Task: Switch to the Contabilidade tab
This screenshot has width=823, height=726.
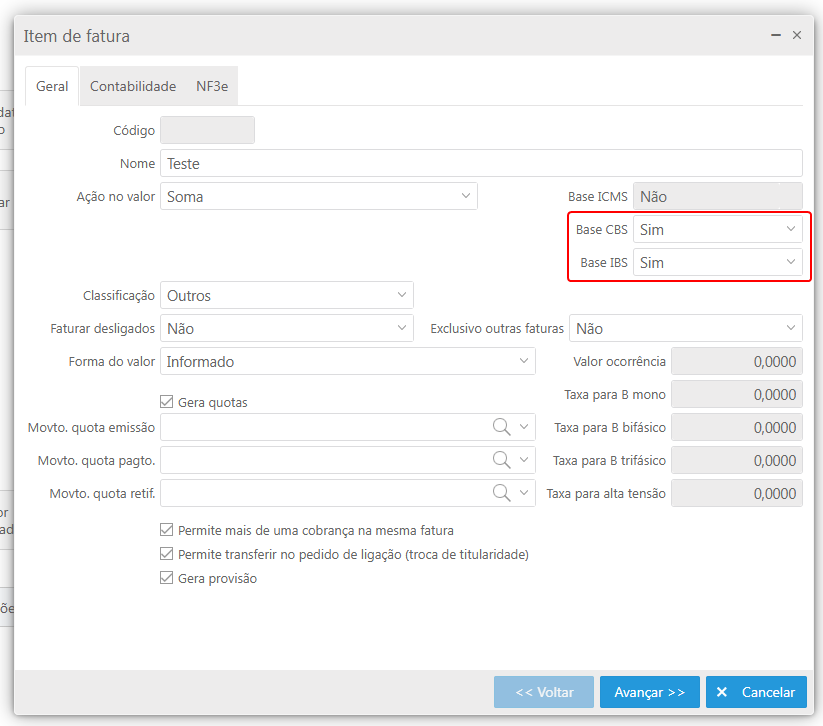Action: [133, 87]
